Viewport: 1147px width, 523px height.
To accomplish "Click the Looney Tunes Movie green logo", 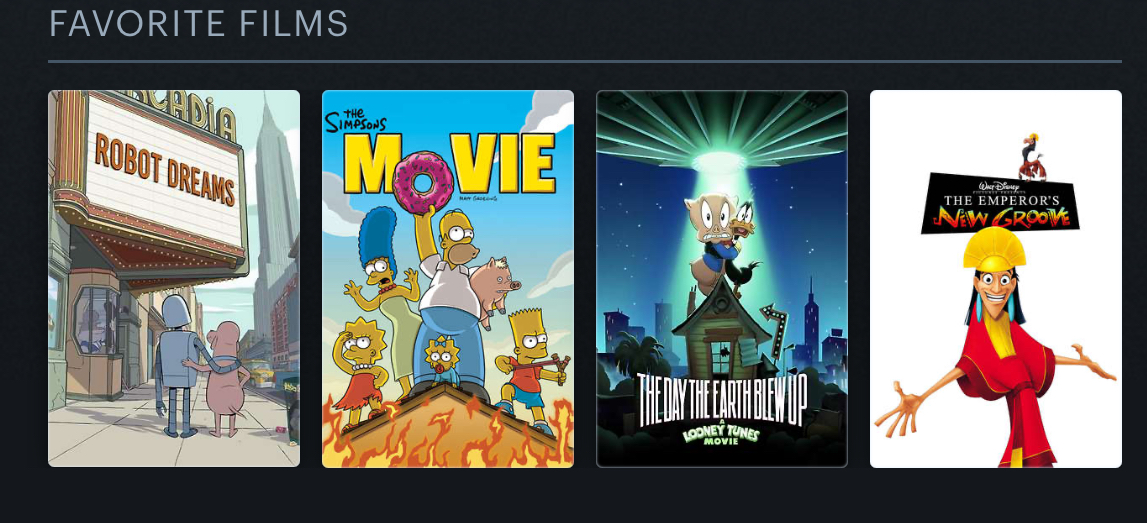I will coord(722,437).
